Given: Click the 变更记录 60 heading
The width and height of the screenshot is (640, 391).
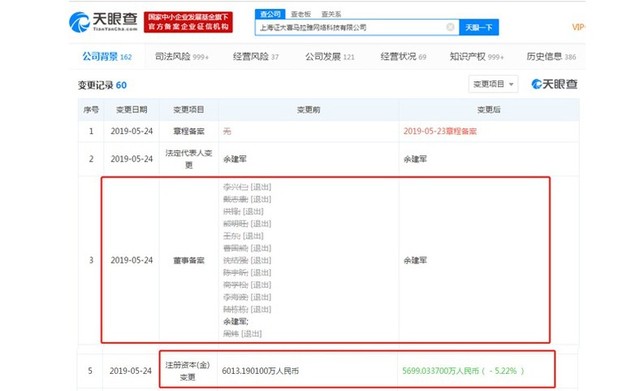Looking at the screenshot, I should click(102, 85).
